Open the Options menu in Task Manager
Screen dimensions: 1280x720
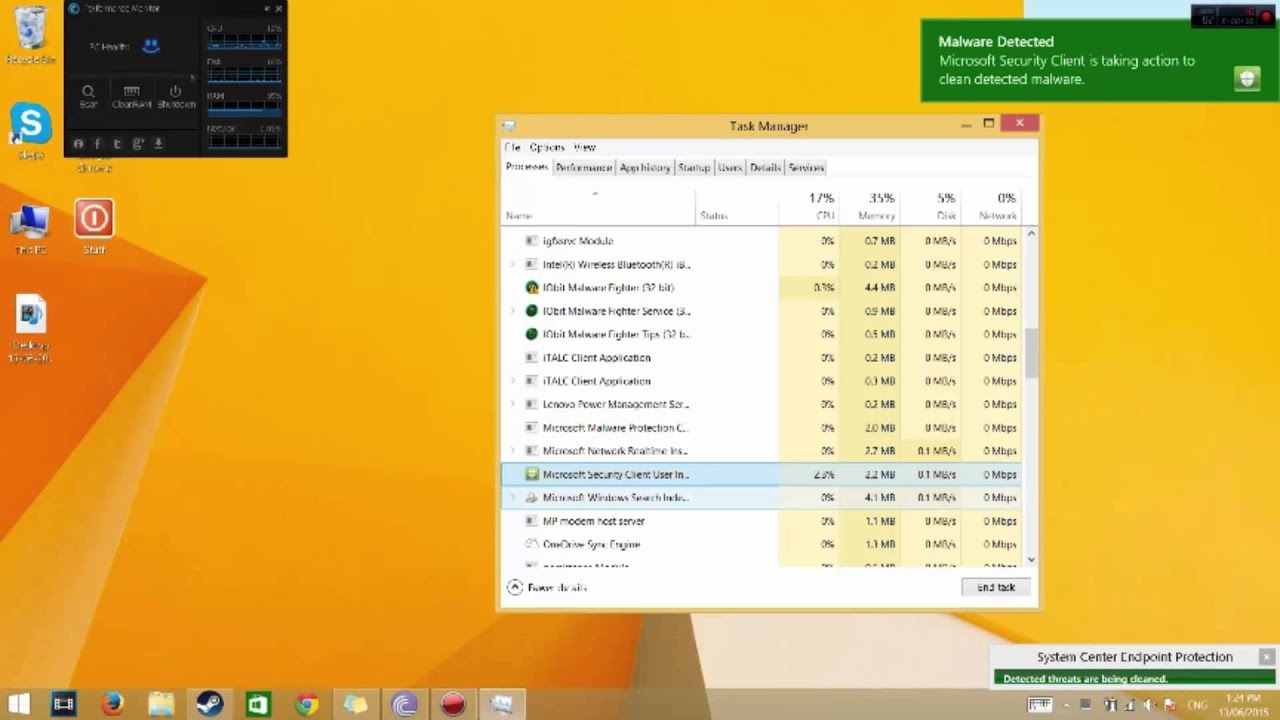[x=547, y=147]
